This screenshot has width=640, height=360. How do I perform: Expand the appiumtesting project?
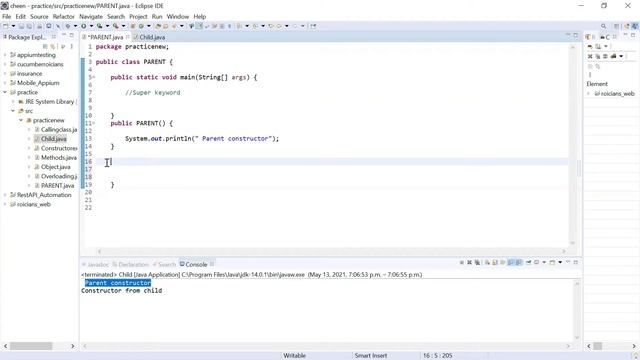pos(5,55)
